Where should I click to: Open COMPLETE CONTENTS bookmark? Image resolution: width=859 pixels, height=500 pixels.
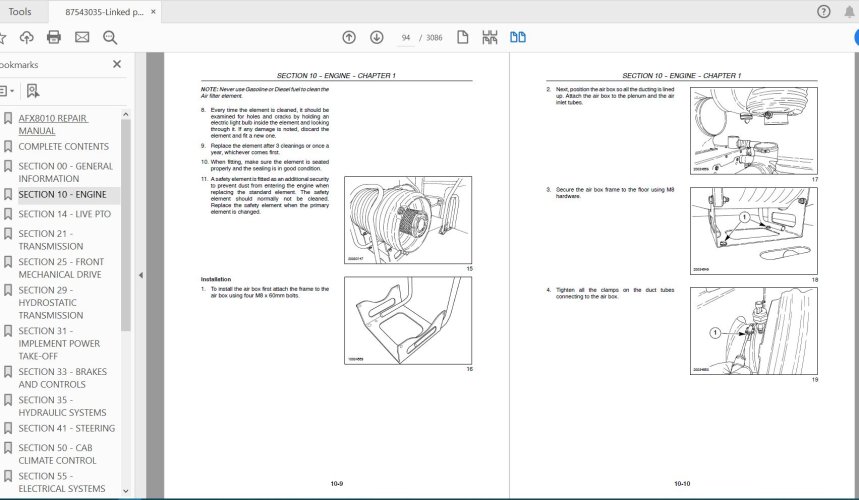(64, 147)
